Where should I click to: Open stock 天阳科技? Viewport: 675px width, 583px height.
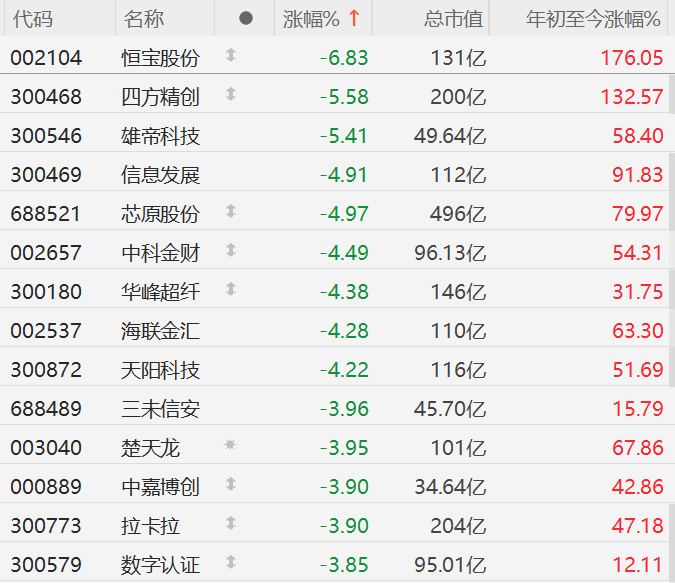tap(161, 370)
